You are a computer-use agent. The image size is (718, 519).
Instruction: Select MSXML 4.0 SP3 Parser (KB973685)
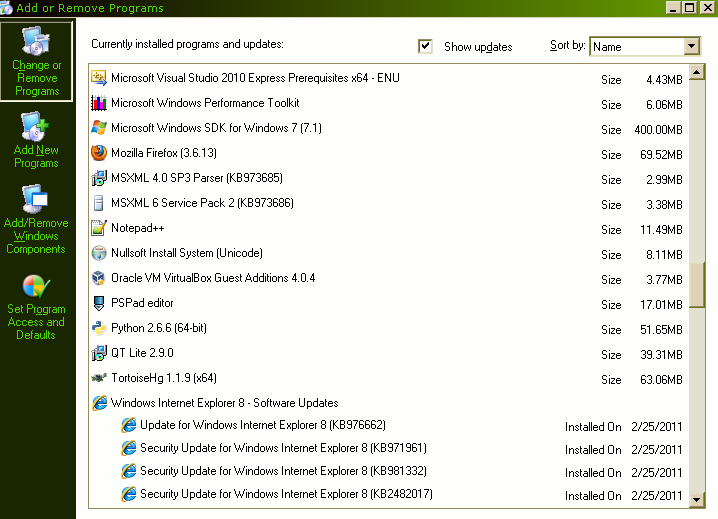[388, 178]
